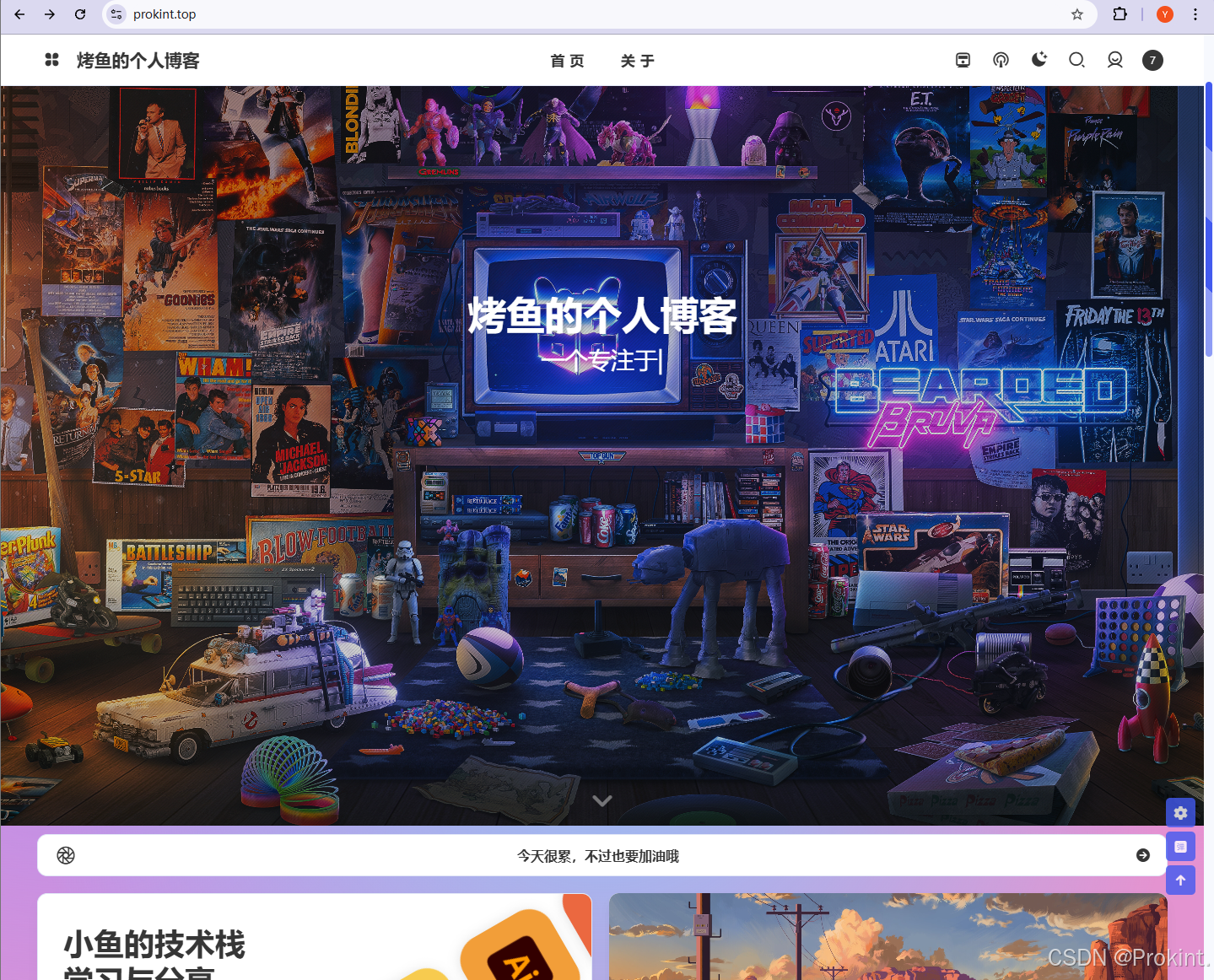Toggle dark mode with the moon icon

(1039, 60)
